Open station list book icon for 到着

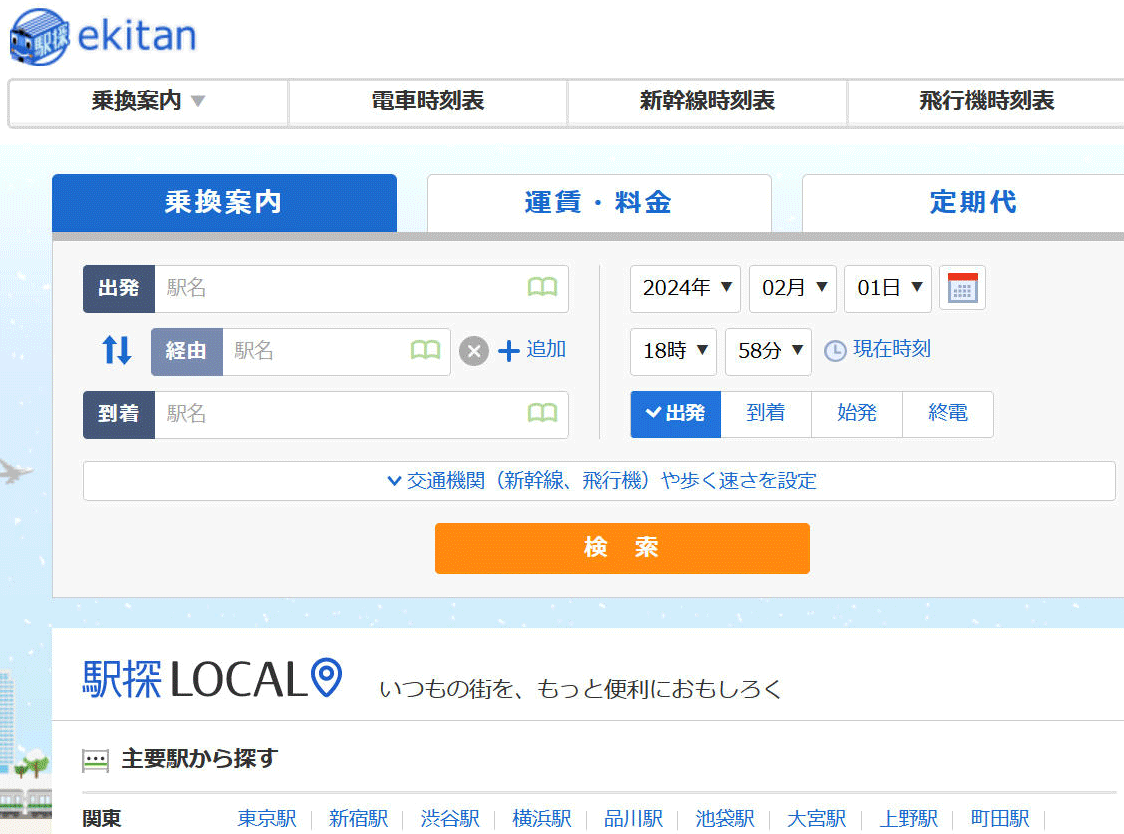(542, 413)
